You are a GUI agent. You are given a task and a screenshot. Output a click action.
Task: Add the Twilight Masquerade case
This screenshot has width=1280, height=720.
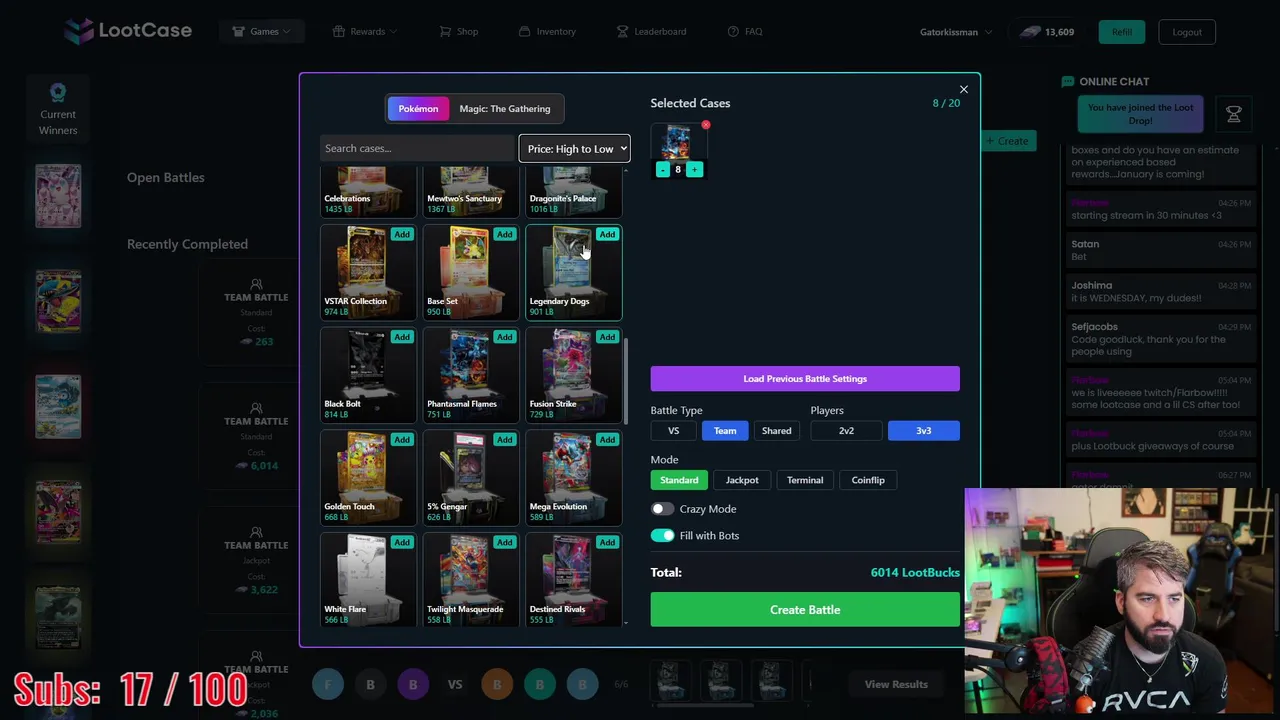click(x=504, y=542)
